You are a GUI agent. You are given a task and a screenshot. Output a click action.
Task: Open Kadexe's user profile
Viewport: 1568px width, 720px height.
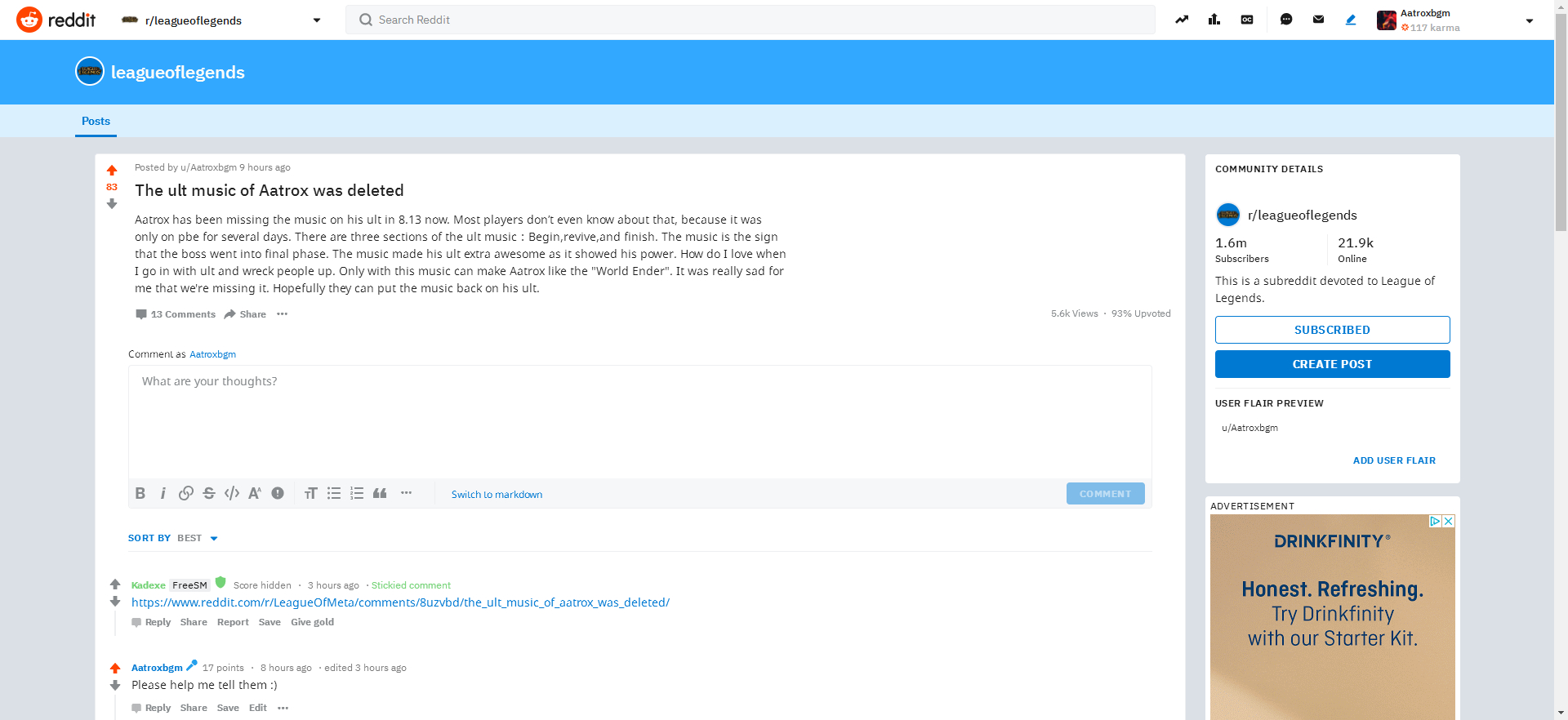pyautogui.click(x=149, y=585)
